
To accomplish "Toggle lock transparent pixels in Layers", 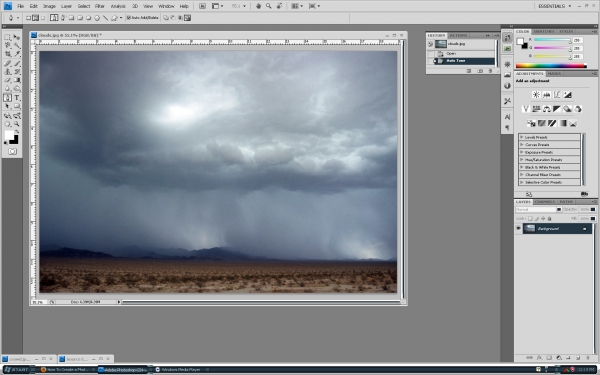I will click(530, 218).
